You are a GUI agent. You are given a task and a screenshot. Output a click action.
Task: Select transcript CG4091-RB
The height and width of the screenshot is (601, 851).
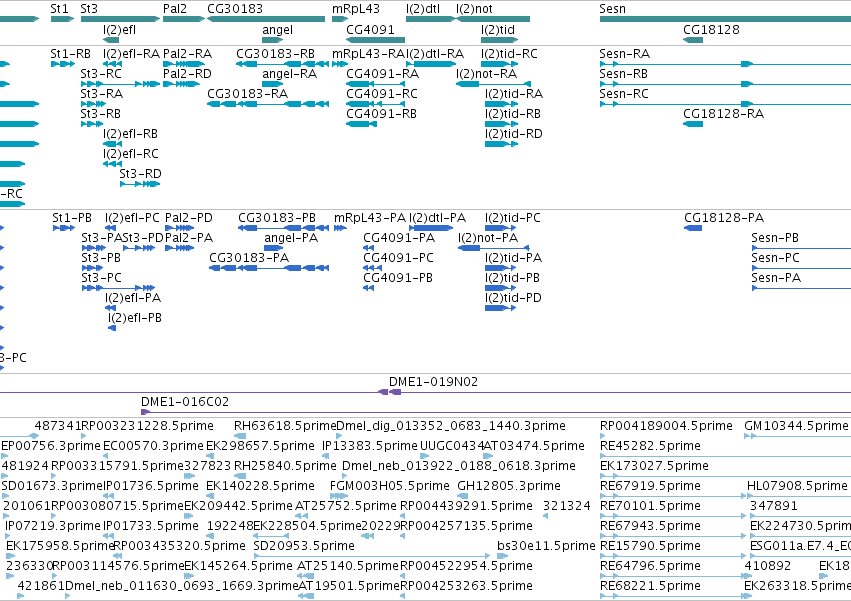pyautogui.click(x=382, y=114)
